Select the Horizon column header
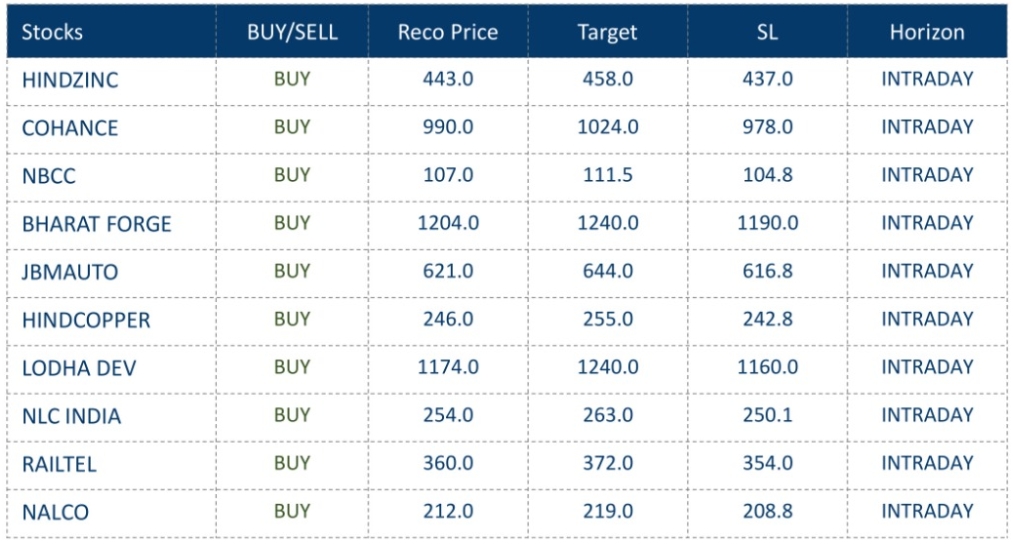This screenshot has width=1013, height=546. pyautogui.click(x=927, y=32)
